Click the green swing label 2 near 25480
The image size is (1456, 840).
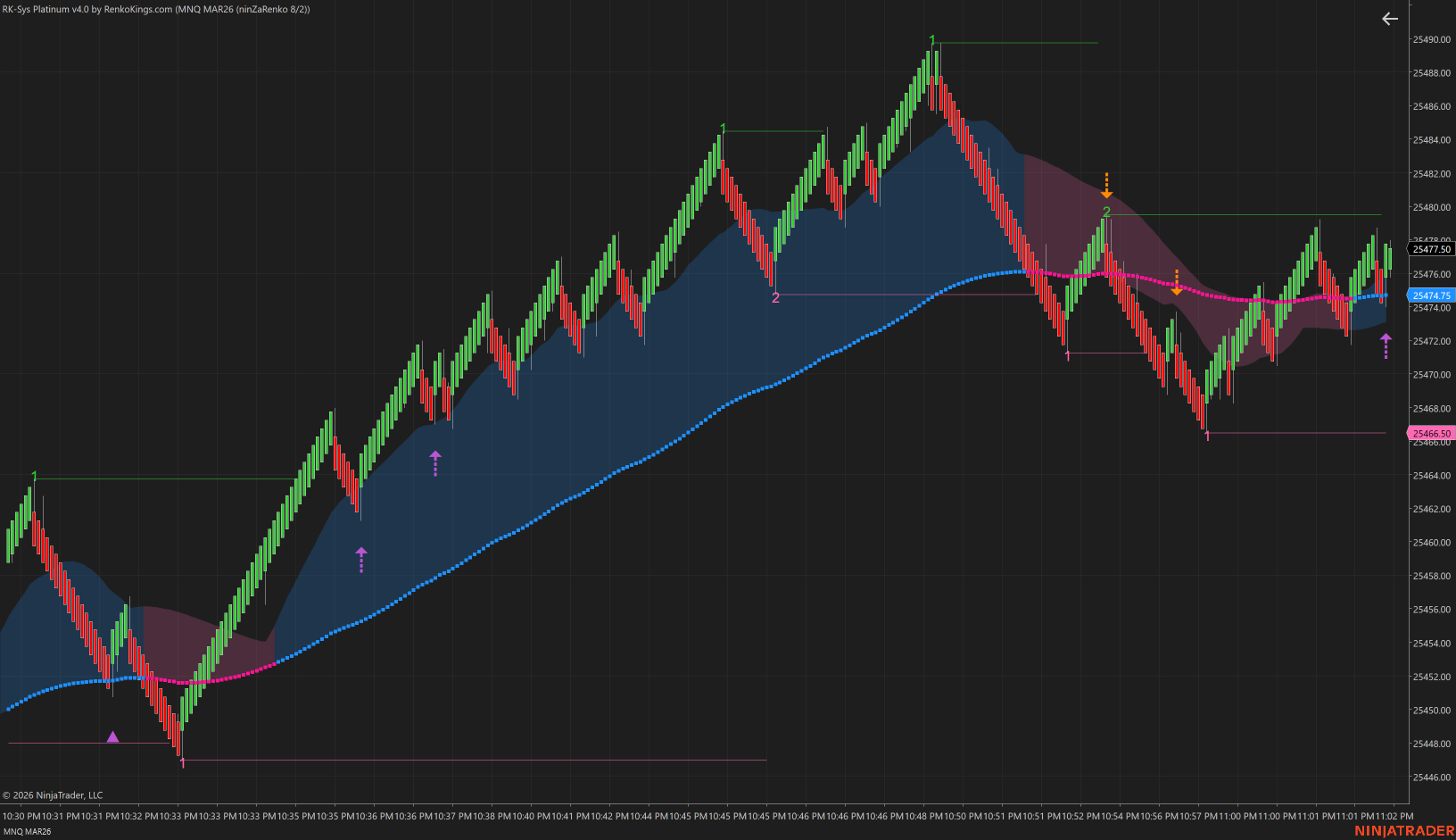click(1106, 212)
